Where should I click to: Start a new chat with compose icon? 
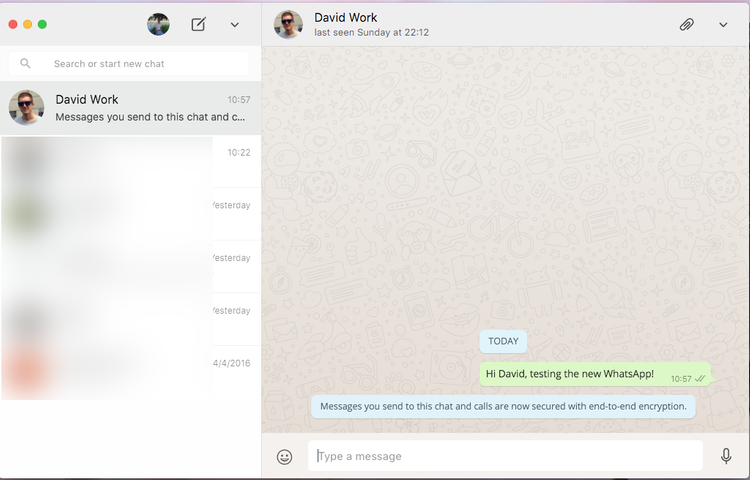click(x=198, y=24)
